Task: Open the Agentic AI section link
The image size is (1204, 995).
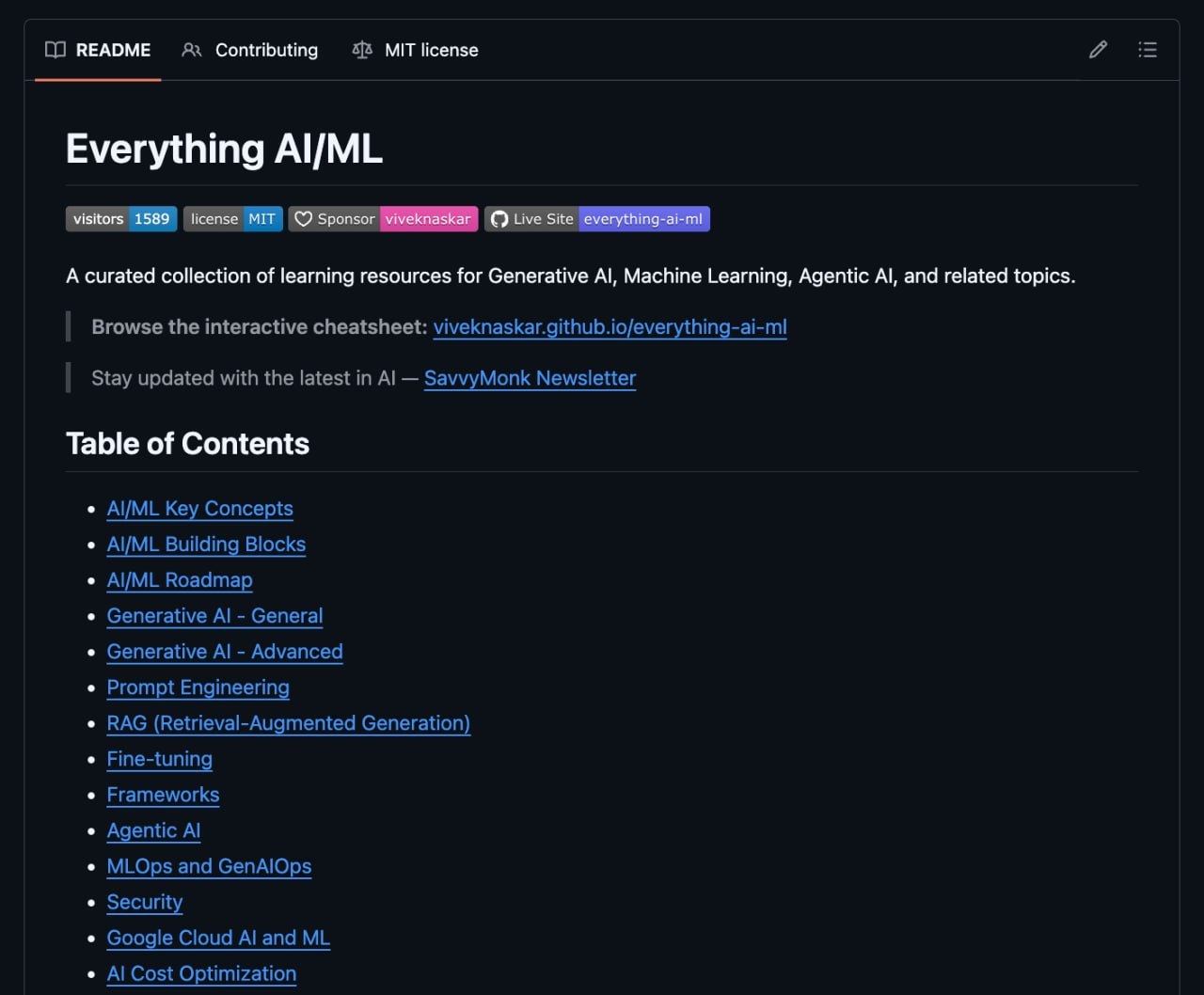Action: click(x=153, y=830)
